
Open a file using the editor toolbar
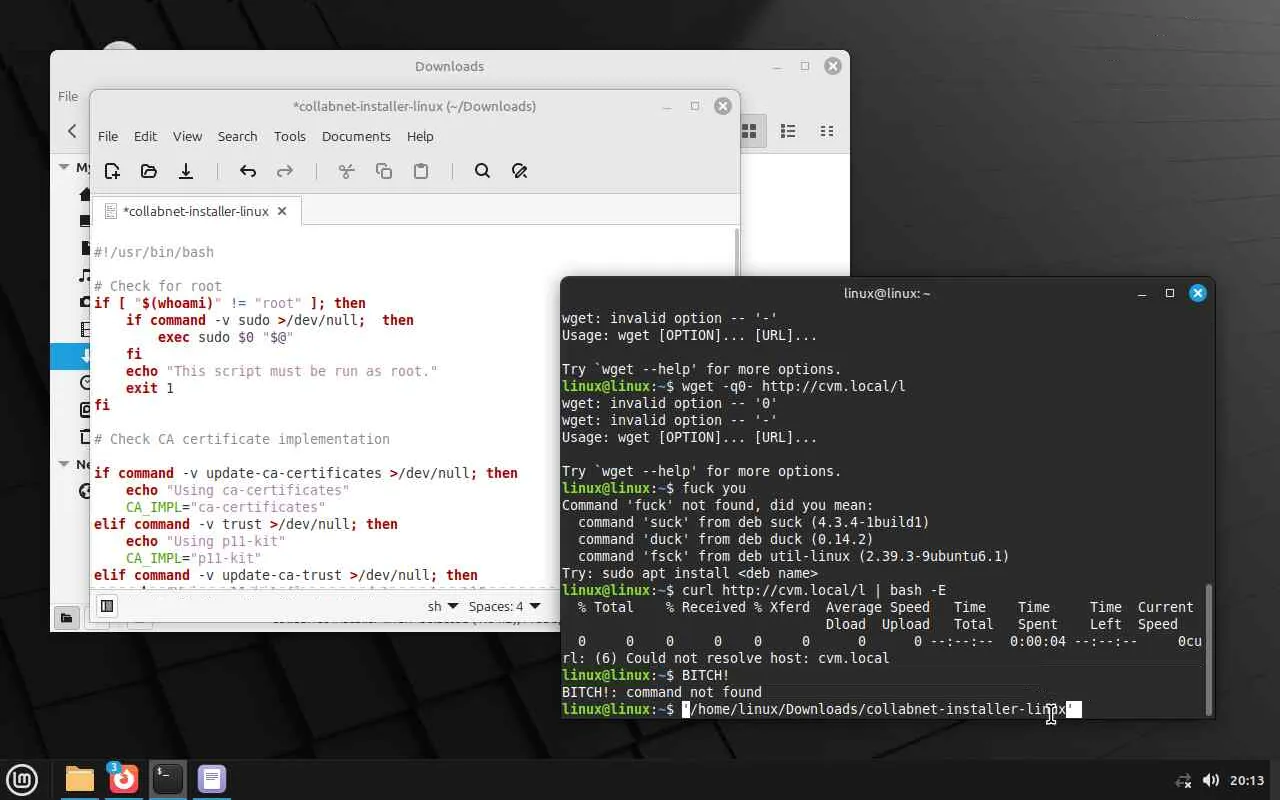click(x=149, y=171)
